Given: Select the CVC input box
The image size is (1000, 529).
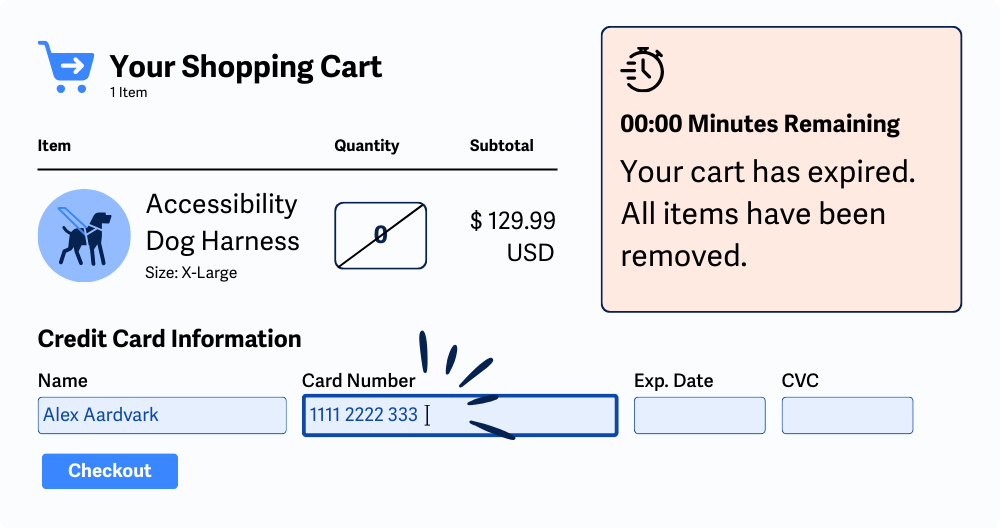Looking at the screenshot, I should click(847, 415).
